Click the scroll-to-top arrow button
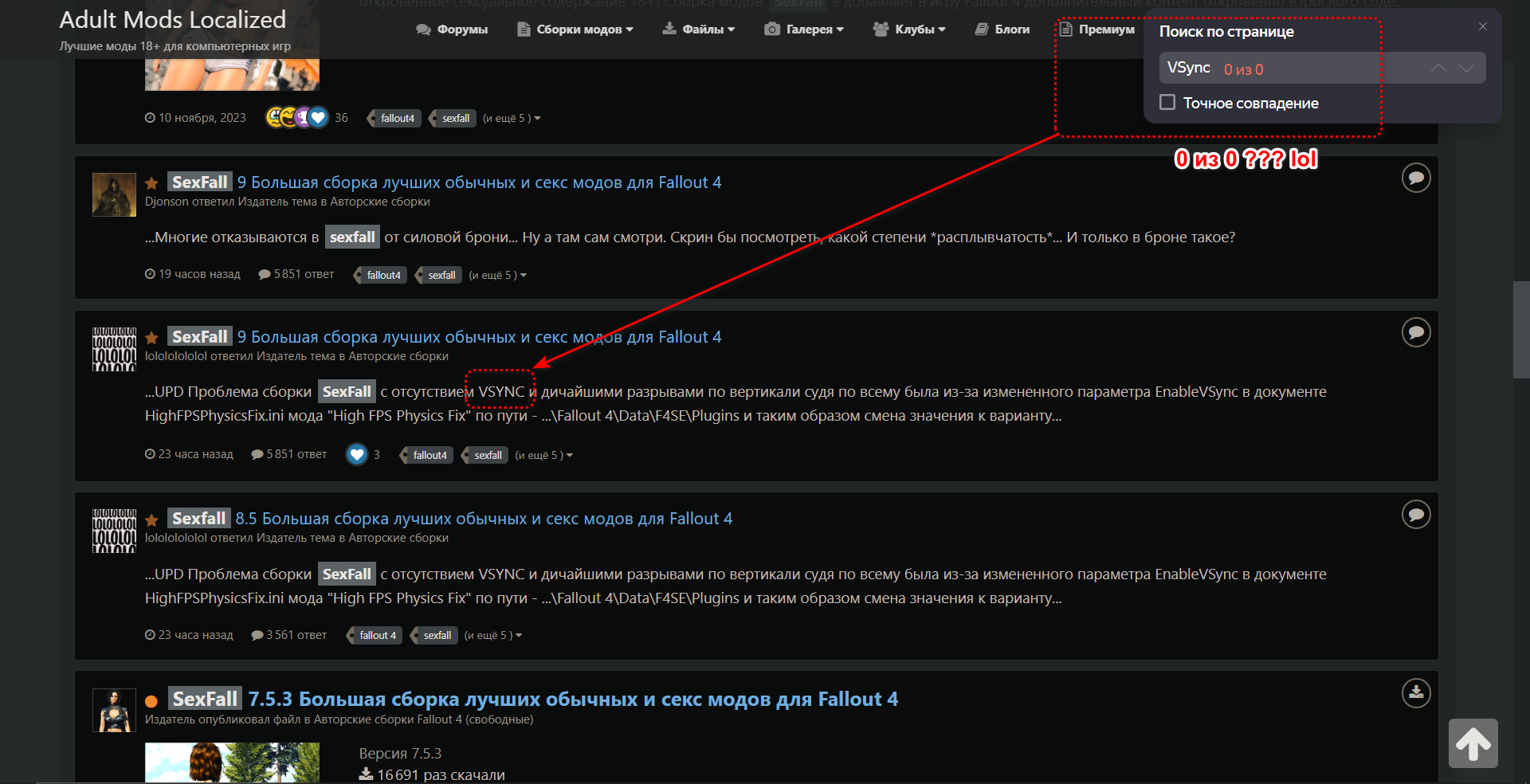This screenshot has height=784, width=1530. point(1473,743)
